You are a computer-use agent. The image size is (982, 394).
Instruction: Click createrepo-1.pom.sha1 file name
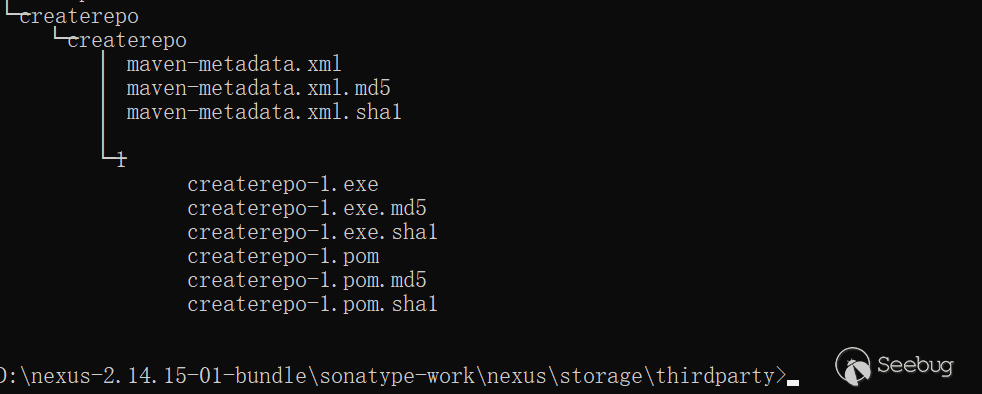tap(312, 304)
